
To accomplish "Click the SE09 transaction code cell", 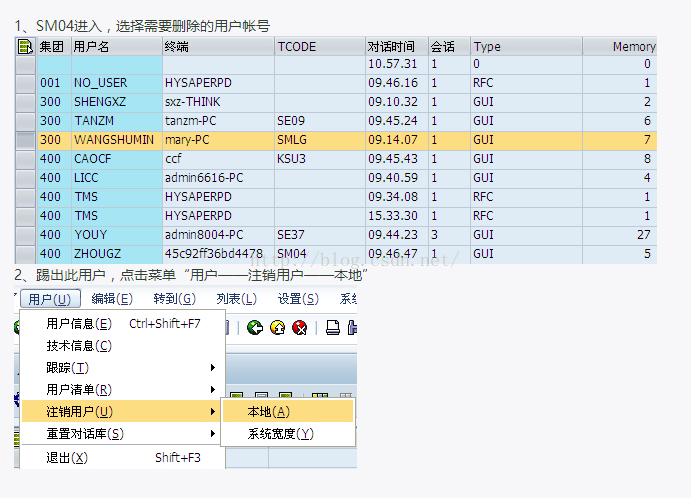I will point(319,121).
